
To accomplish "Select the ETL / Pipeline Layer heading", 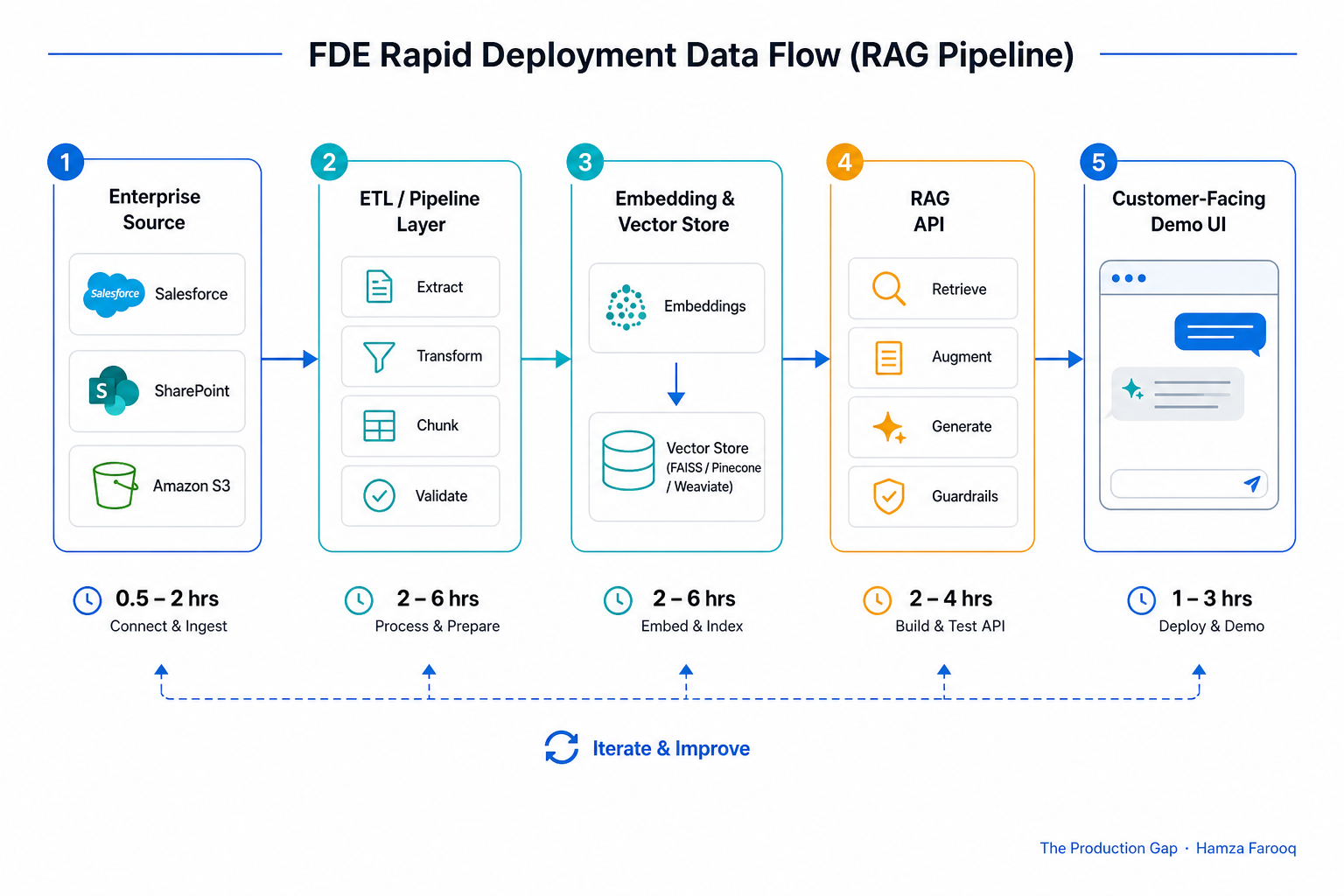I will click(x=420, y=212).
